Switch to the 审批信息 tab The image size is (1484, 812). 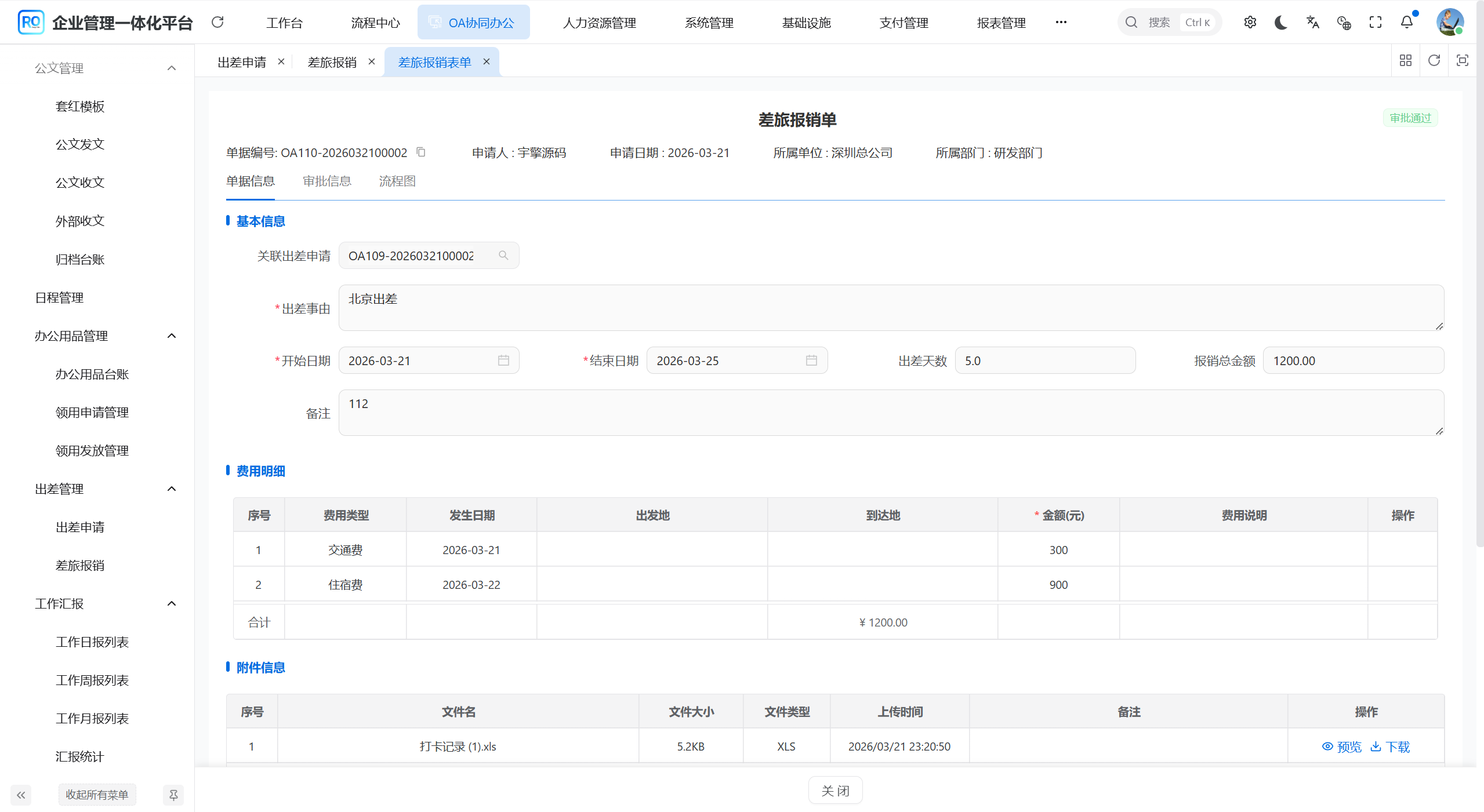coord(326,181)
